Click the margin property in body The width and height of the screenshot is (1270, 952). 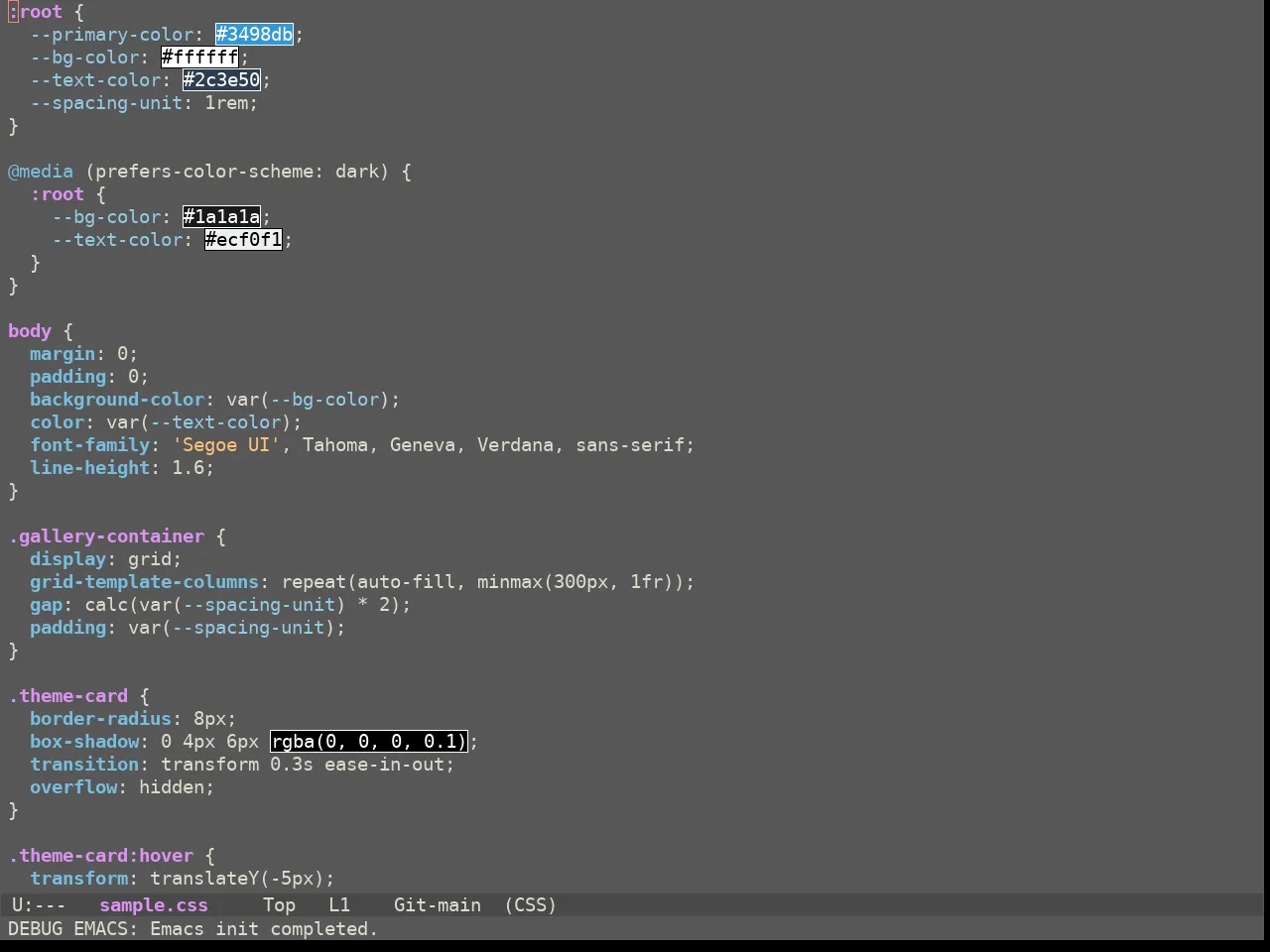63,354
